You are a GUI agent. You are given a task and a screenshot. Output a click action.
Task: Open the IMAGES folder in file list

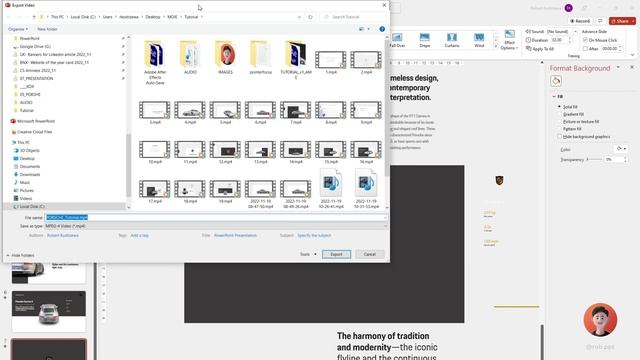click(x=225, y=57)
